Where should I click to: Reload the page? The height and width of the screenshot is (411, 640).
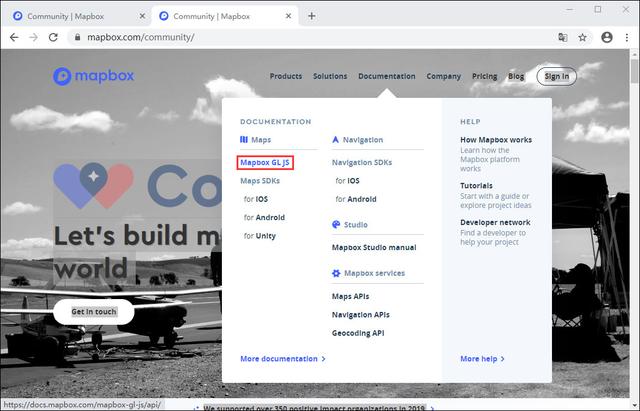53,38
